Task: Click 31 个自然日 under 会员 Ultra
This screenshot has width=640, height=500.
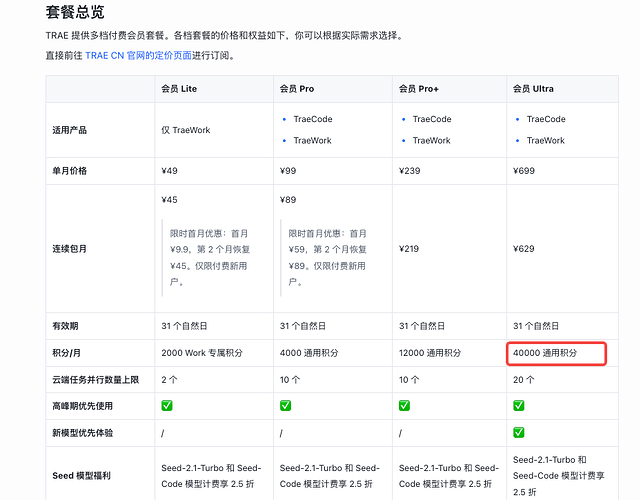Action: point(536,326)
